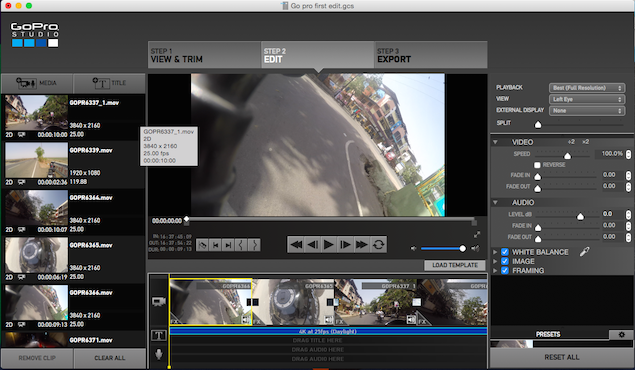Viewport: 635px width, 370px height.
Task: Open the Media tab
Action: pyautogui.click(x=37, y=83)
